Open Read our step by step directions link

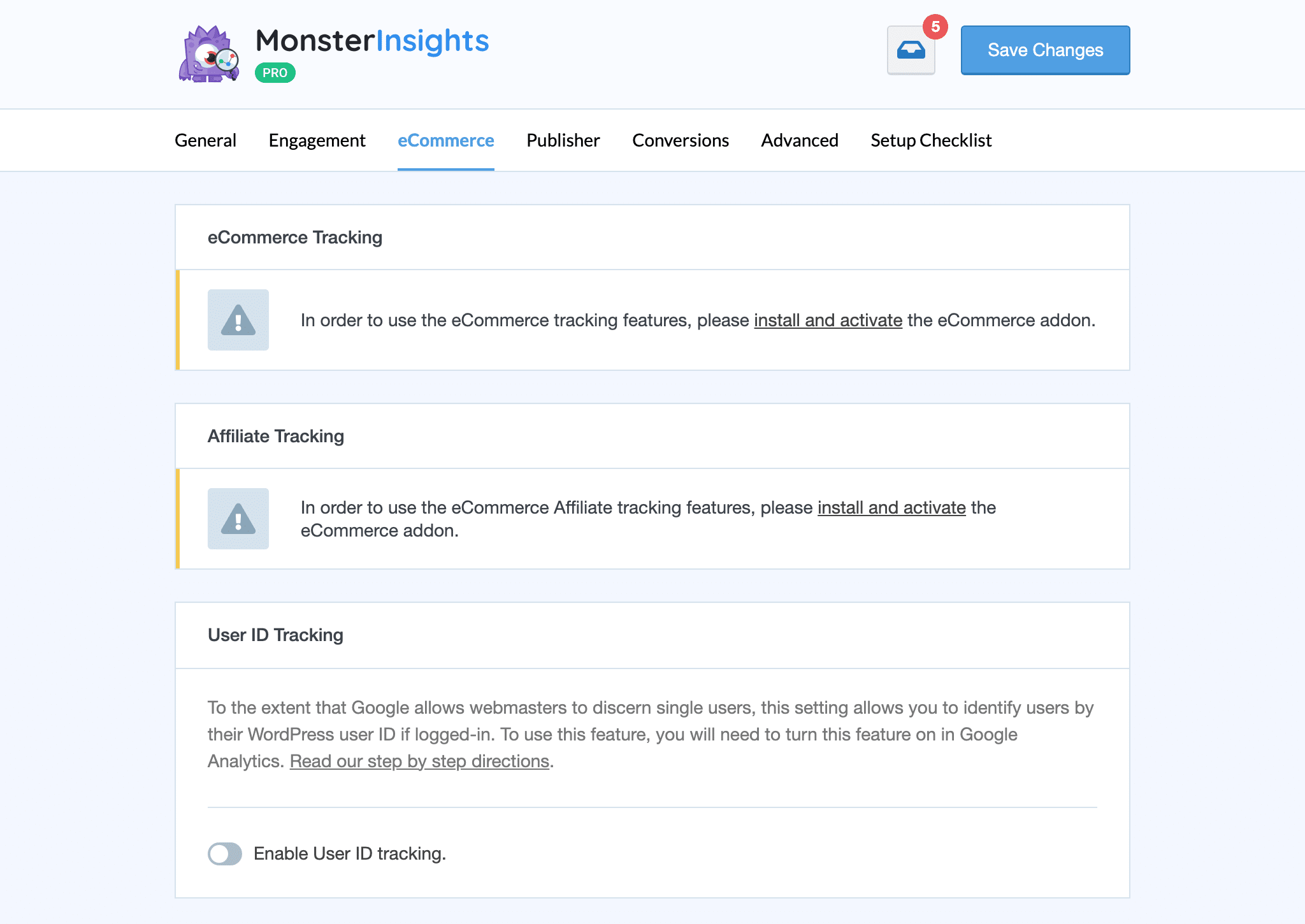pyautogui.click(x=419, y=761)
